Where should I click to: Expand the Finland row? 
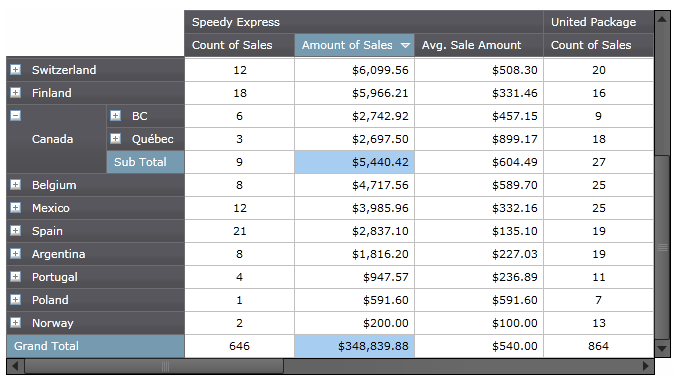[x=15, y=93]
